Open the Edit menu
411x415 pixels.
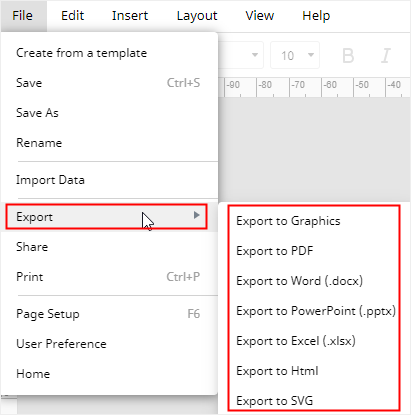72,16
